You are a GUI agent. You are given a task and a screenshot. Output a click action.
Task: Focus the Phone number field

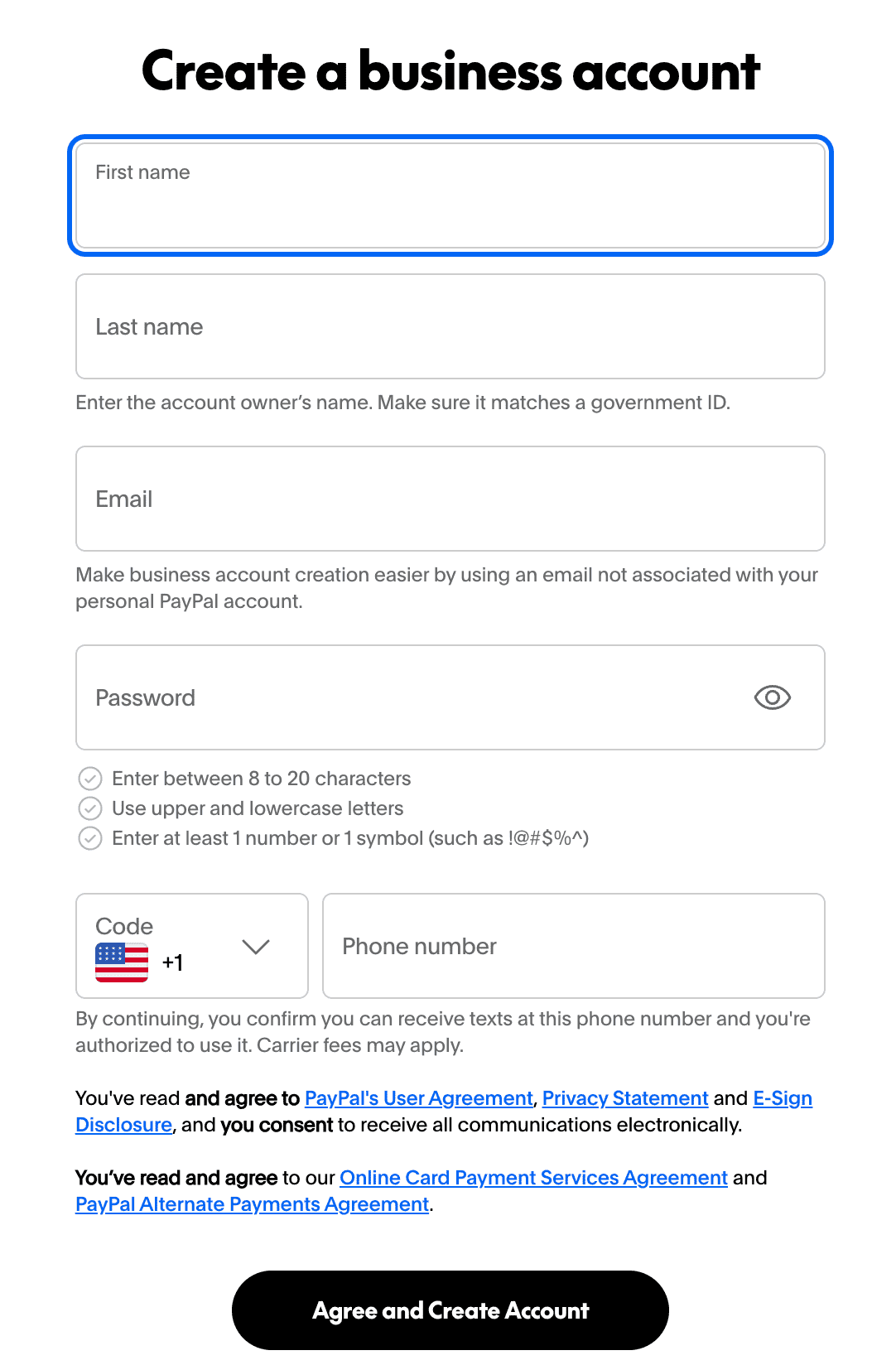573,946
